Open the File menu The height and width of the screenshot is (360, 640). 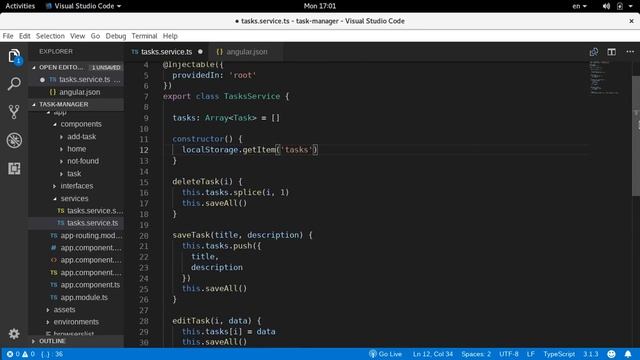(x=8, y=36)
